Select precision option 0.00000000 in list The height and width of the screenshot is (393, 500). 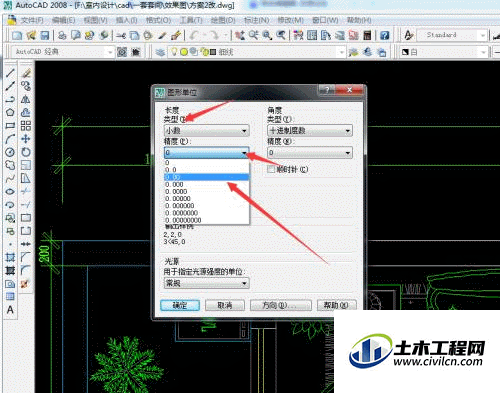click(207, 220)
